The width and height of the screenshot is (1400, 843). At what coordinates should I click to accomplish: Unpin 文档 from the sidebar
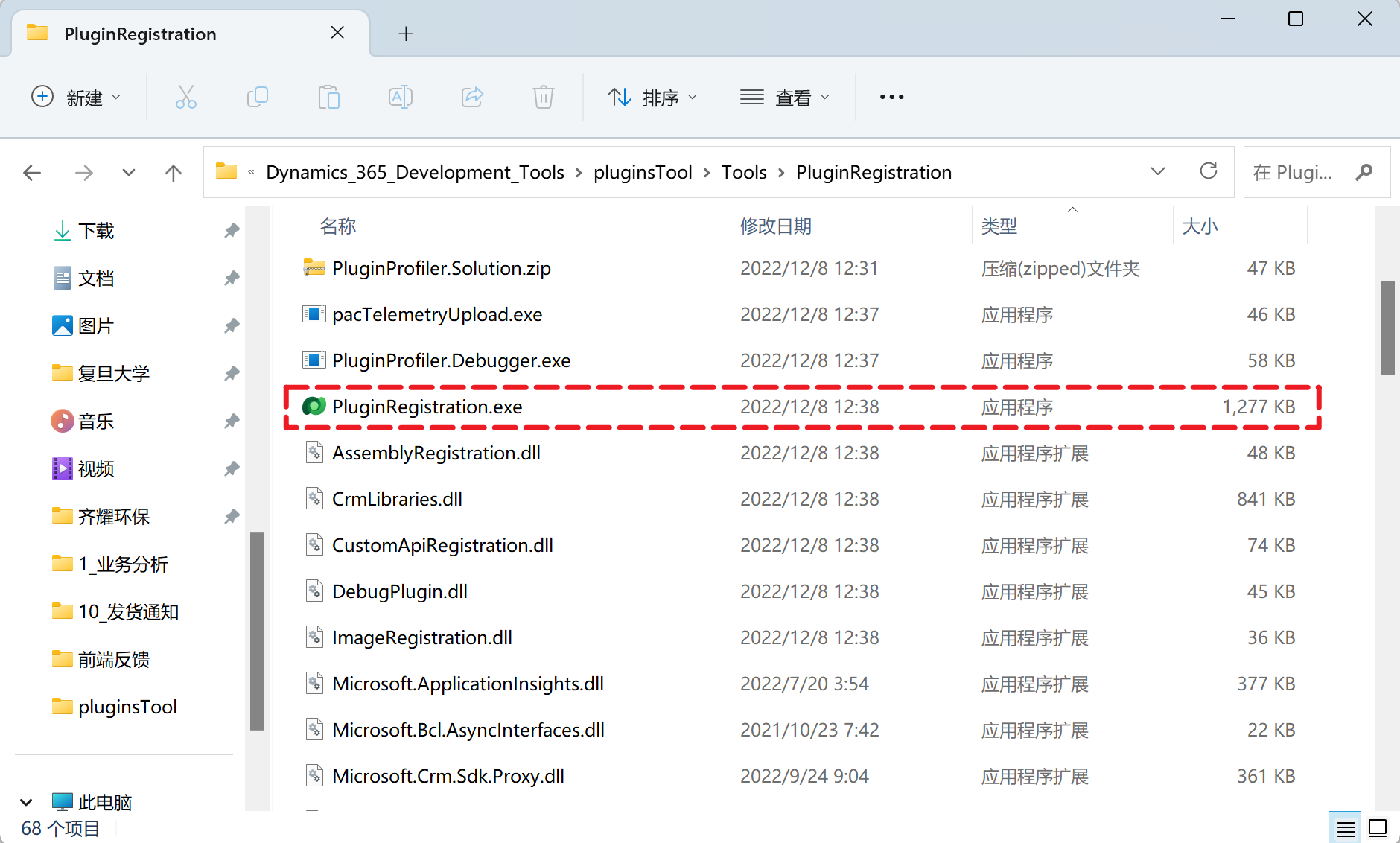[232, 278]
